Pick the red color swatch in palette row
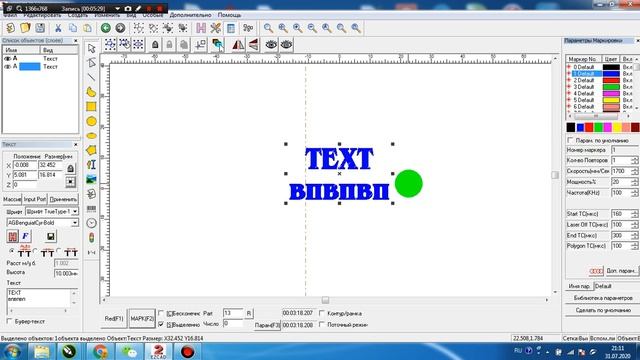Viewport: 640px width, 360px height. [589, 127]
